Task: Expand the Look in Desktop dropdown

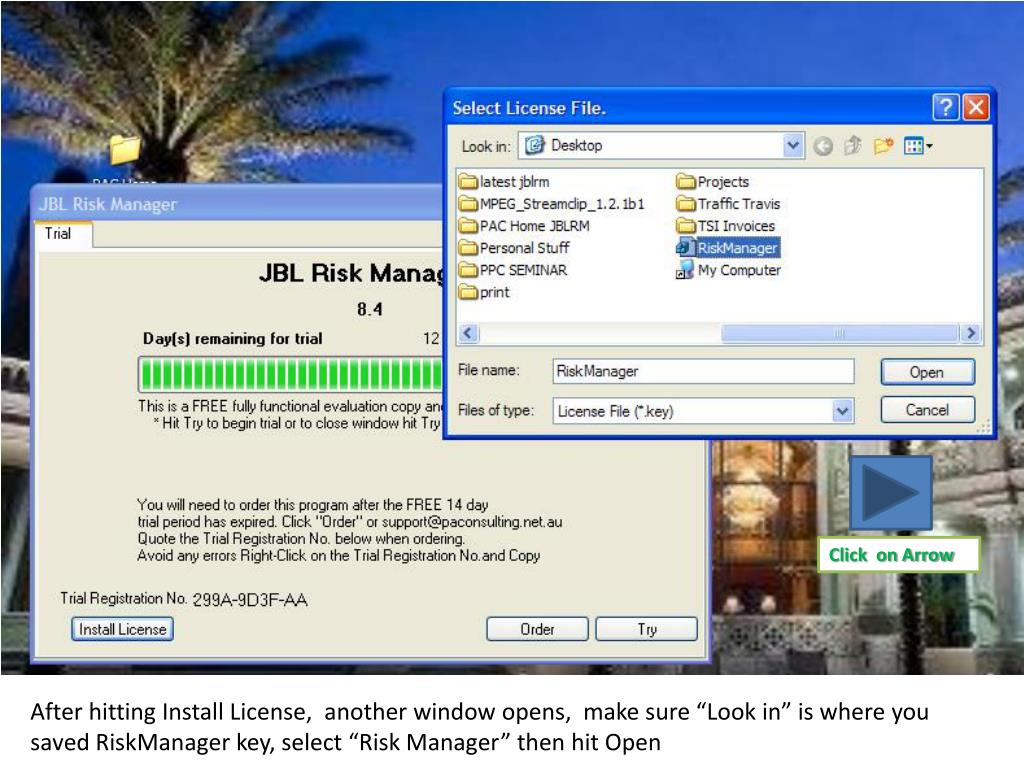Action: 793,146
